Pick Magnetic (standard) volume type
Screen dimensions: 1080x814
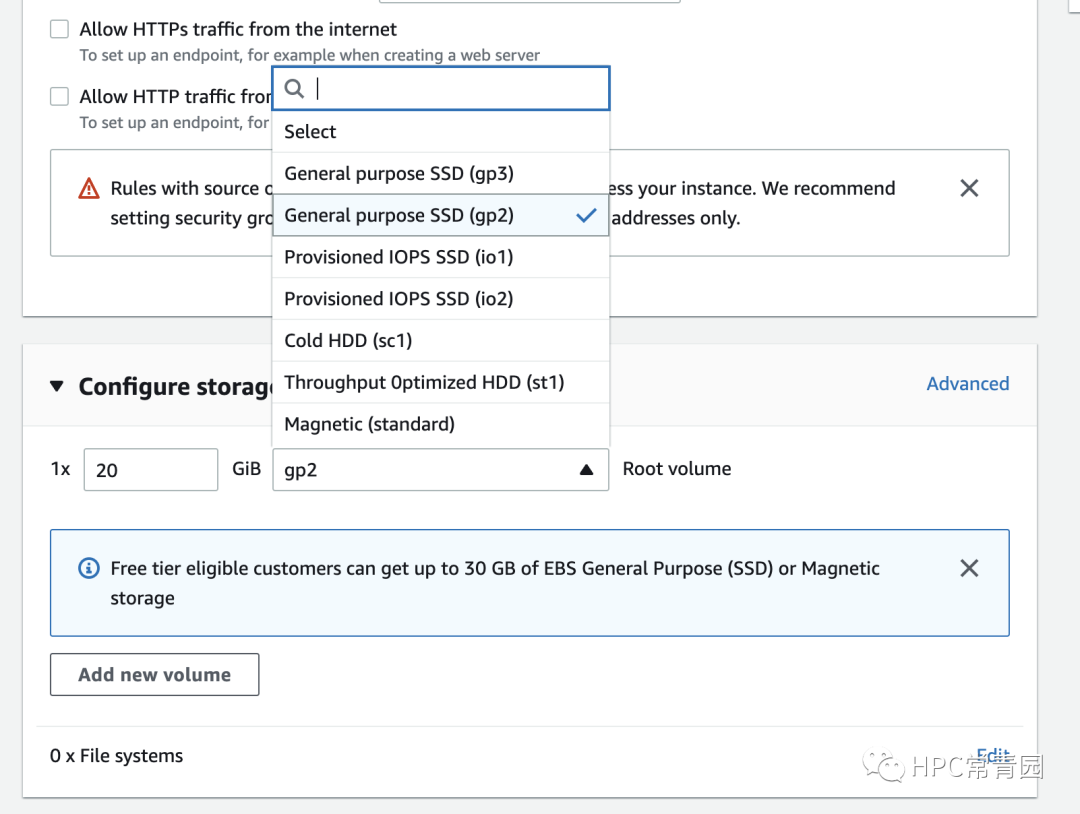click(369, 424)
